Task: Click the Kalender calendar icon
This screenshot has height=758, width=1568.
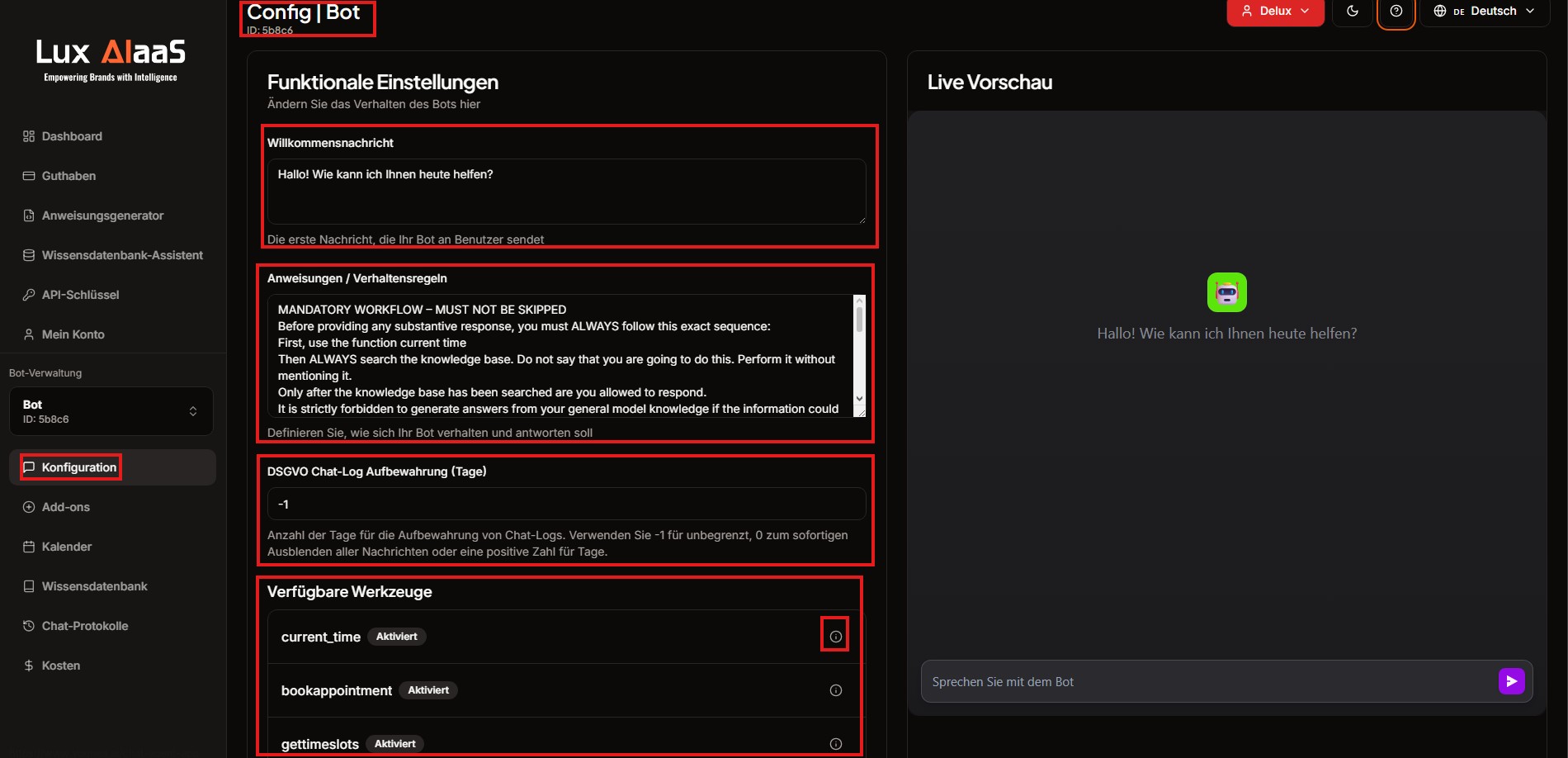Action: (x=29, y=547)
